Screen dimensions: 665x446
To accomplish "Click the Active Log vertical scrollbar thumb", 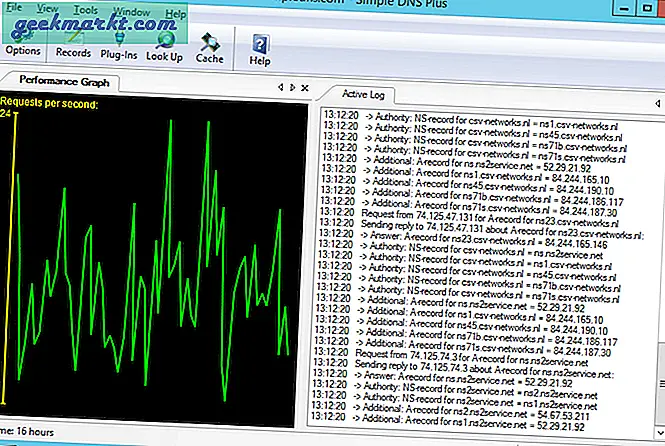I will (661, 384).
